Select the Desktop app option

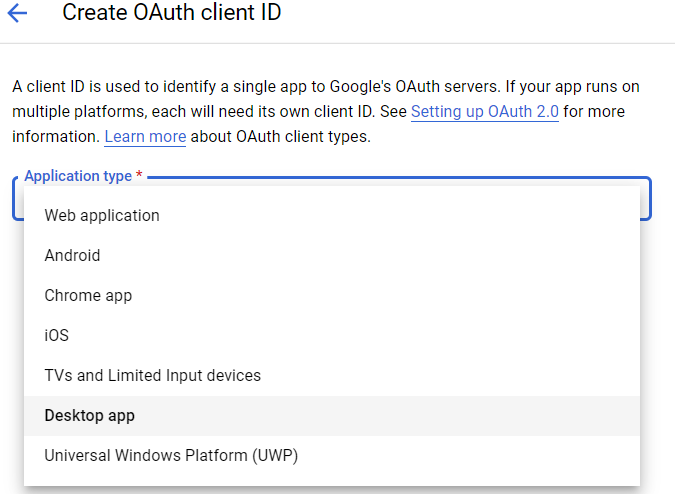click(332, 416)
